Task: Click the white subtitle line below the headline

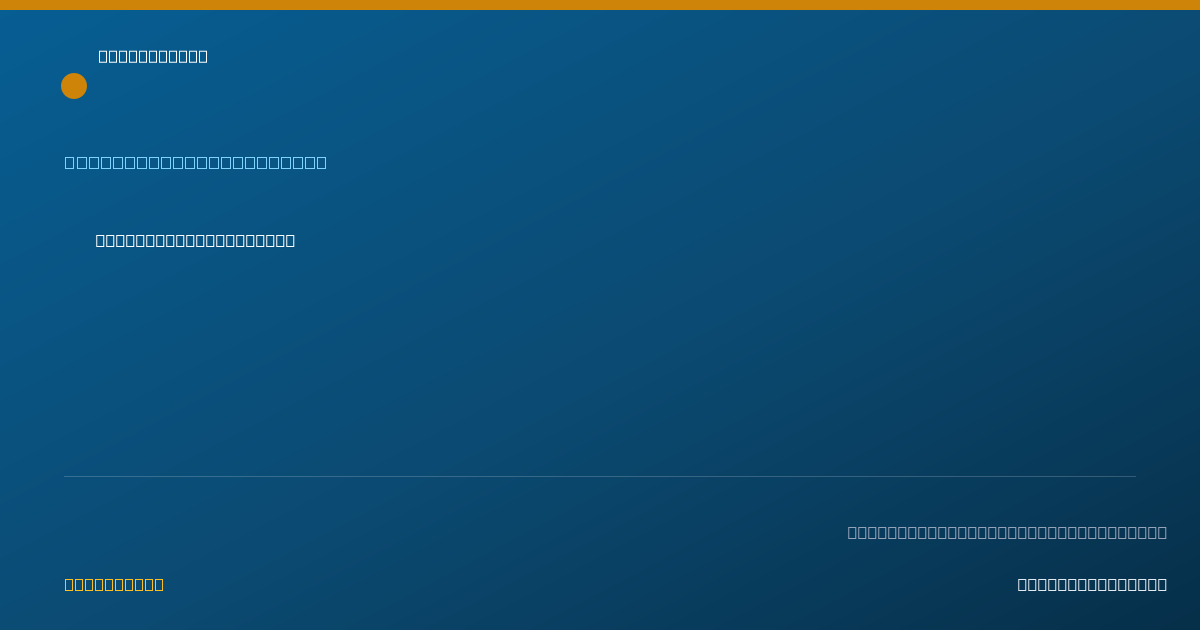Action: [195, 240]
